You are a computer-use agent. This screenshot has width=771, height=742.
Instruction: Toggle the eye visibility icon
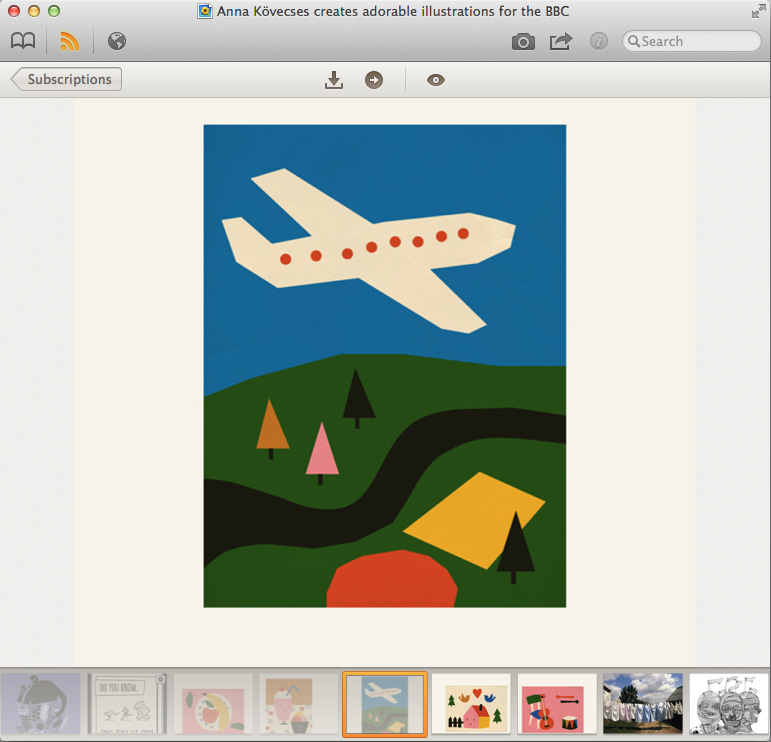click(x=435, y=80)
